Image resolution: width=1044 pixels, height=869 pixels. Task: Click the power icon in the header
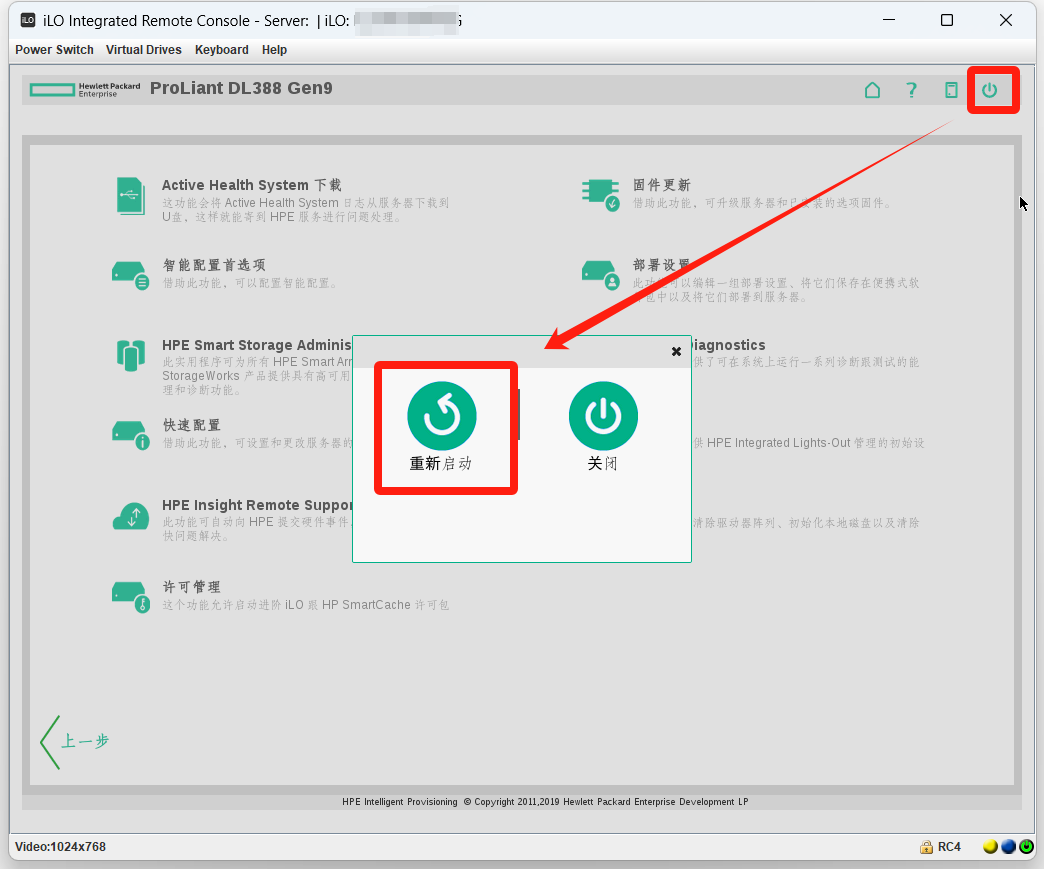tap(989, 90)
